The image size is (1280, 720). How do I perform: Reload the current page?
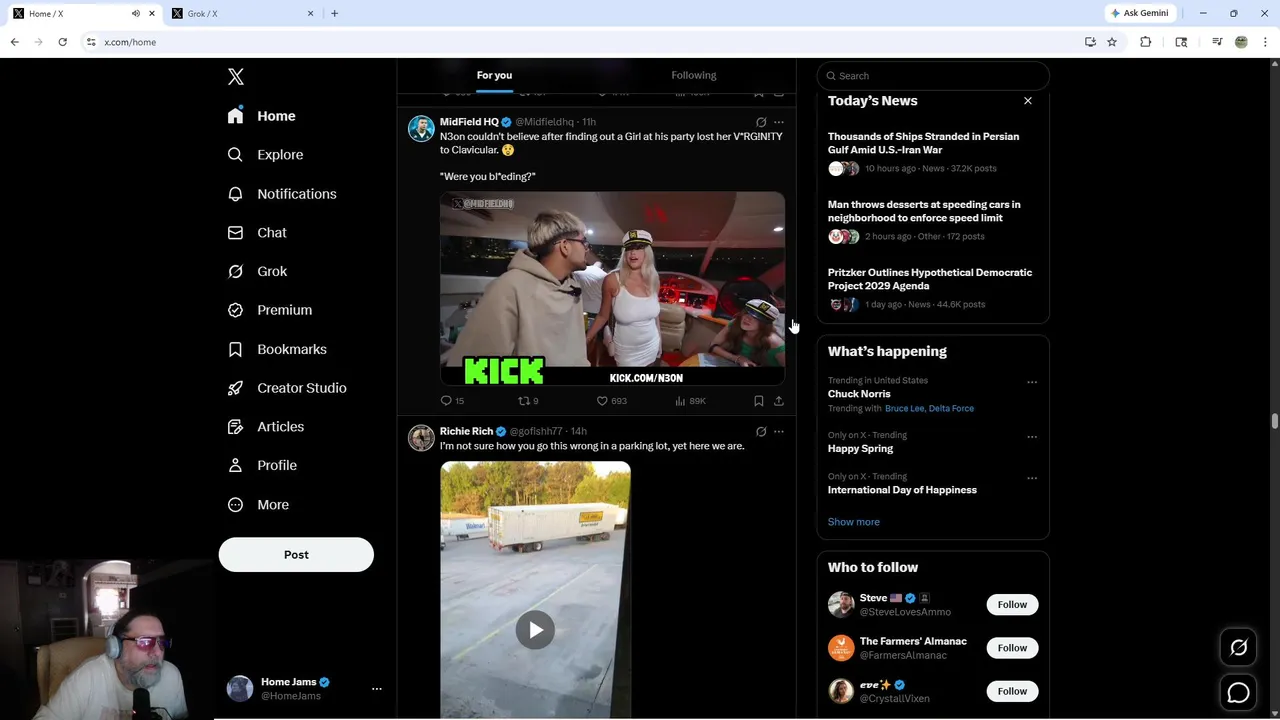tap(62, 42)
